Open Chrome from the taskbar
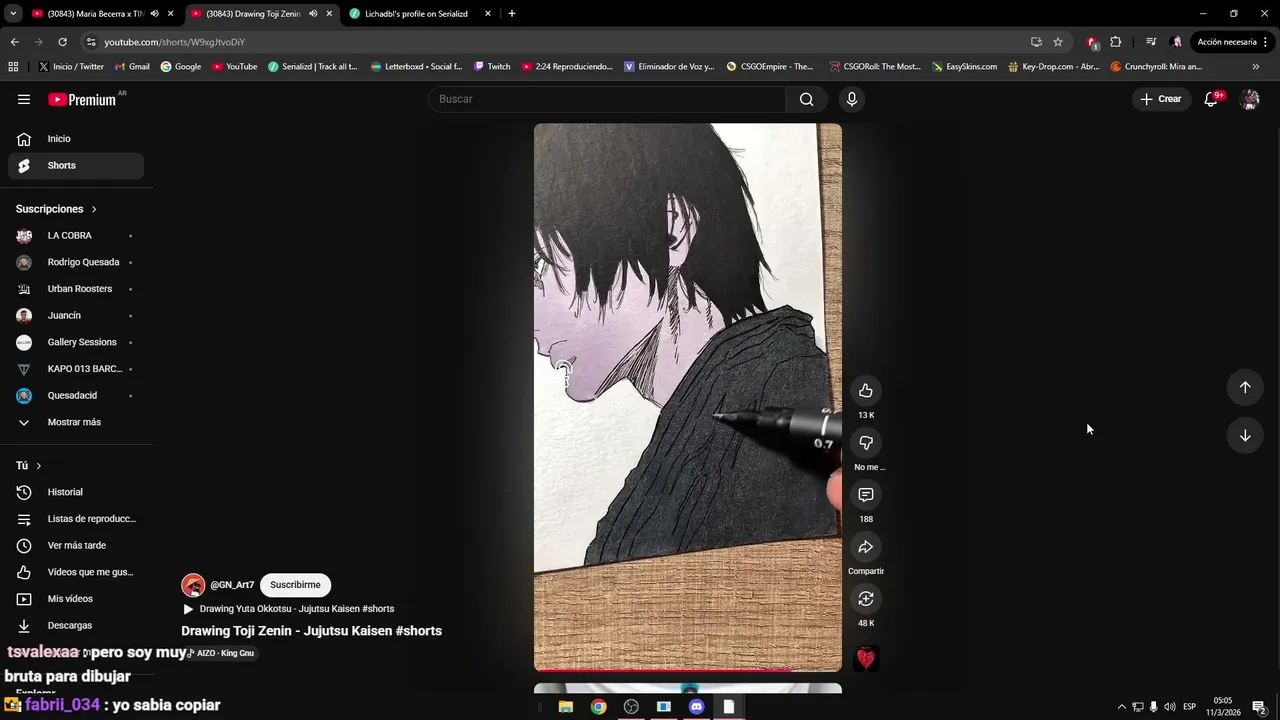This screenshot has height=720, width=1280. pos(598,707)
